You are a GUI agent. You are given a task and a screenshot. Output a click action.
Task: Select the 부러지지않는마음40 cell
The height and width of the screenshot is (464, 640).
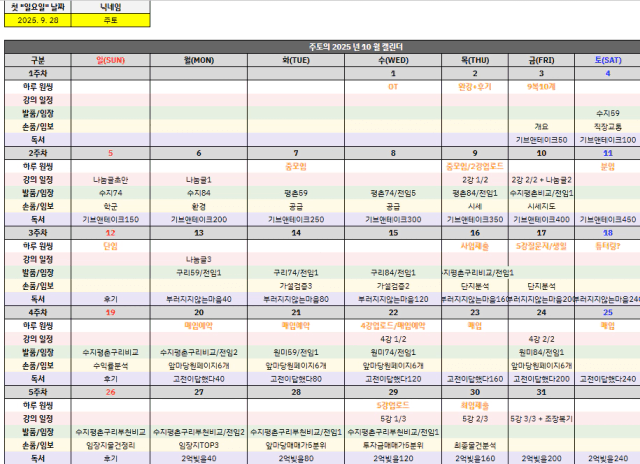point(199,299)
